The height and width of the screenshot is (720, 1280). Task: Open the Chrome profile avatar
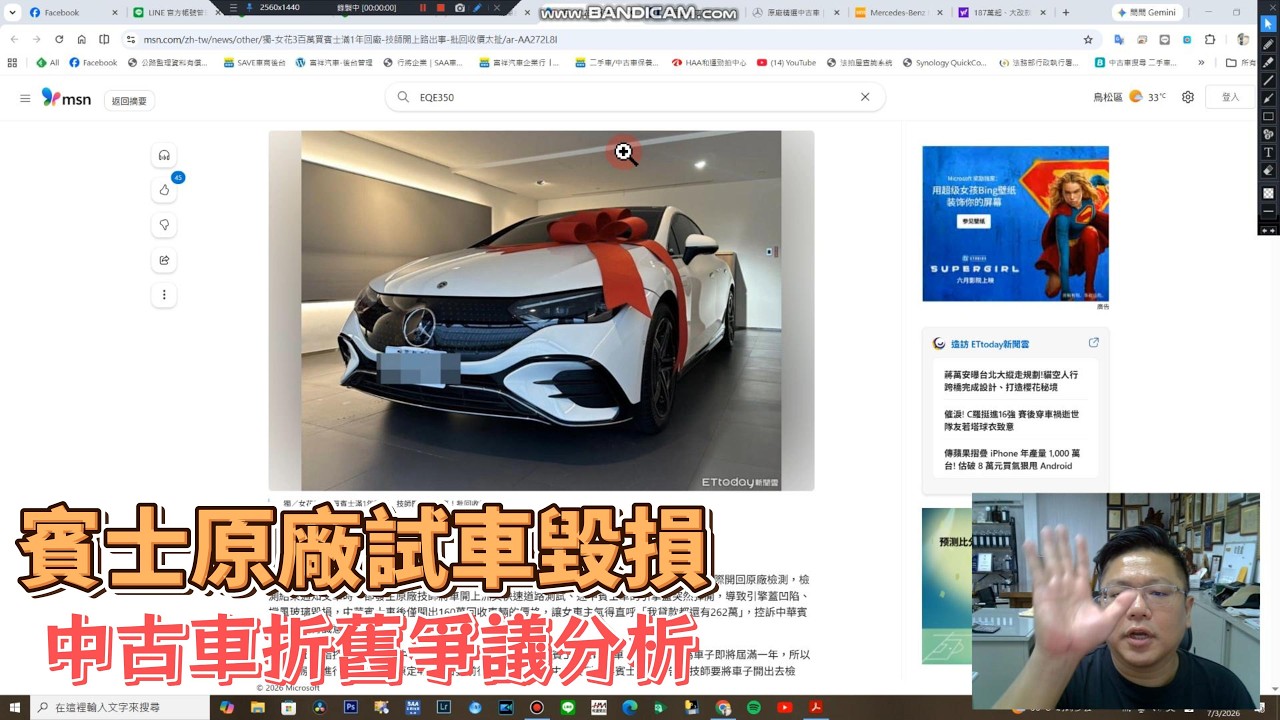click(1243, 39)
